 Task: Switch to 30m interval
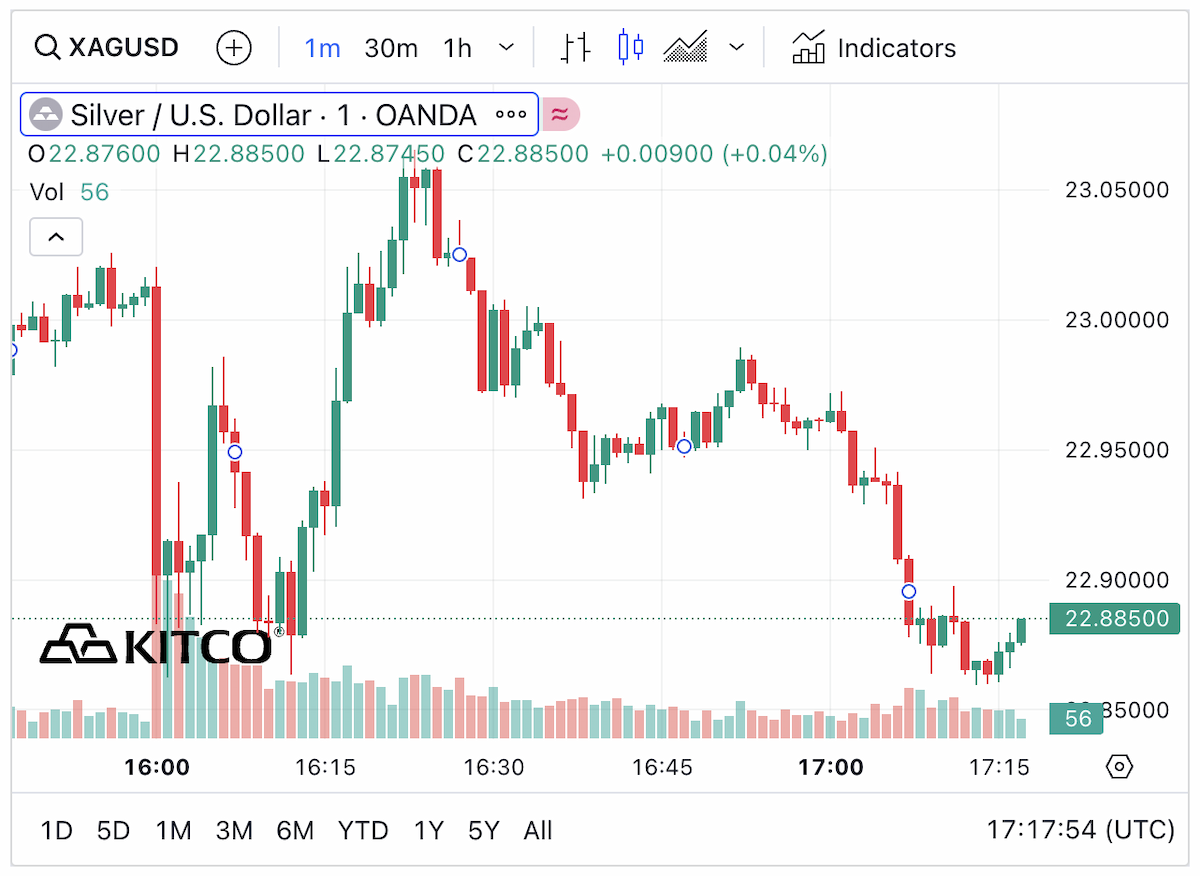point(391,47)
